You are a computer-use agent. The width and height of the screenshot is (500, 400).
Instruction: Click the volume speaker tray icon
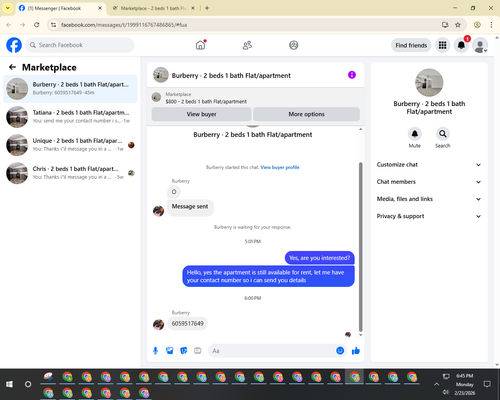tap(446, 392)
